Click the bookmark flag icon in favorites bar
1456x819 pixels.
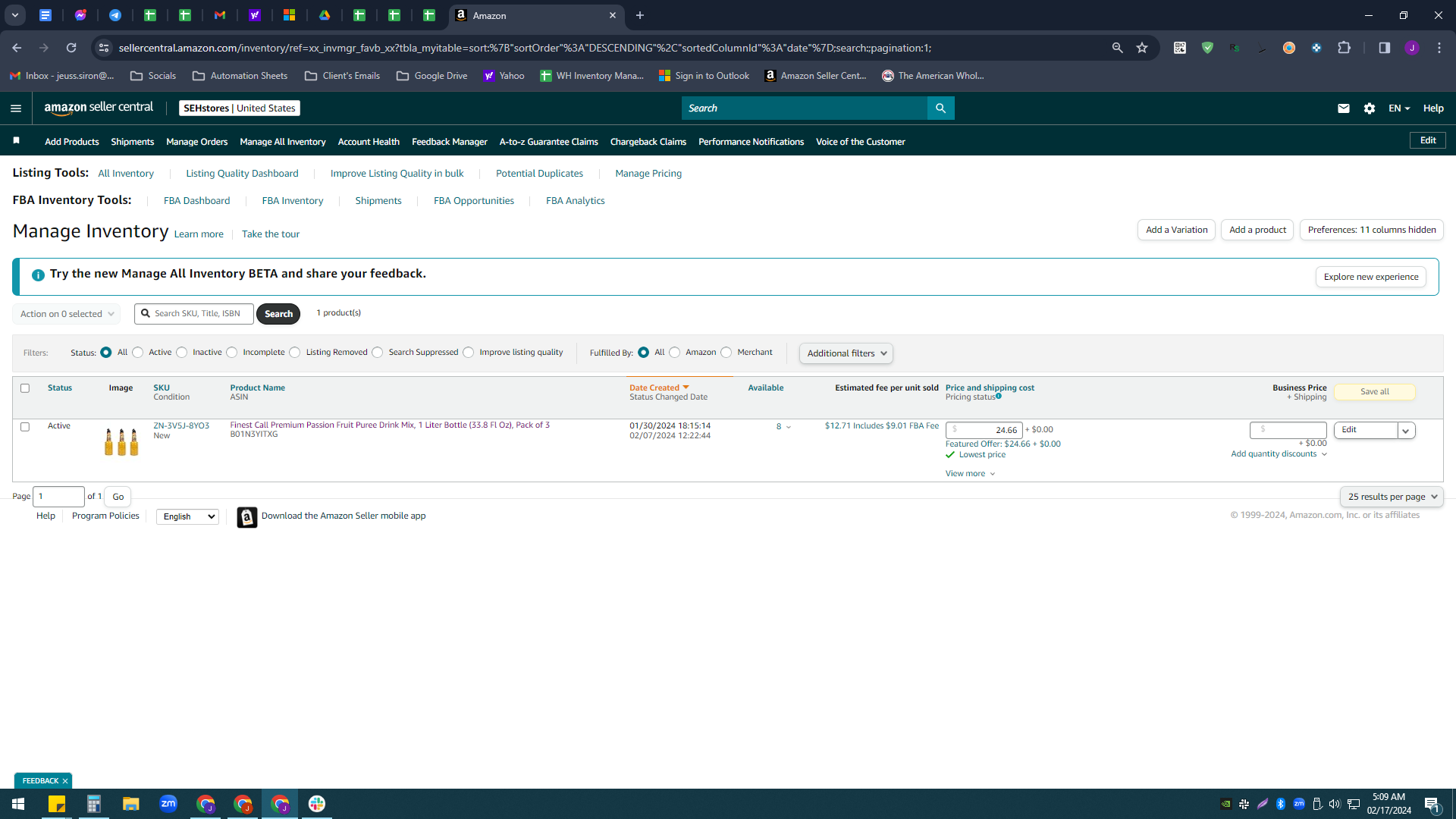pos(17,141)
